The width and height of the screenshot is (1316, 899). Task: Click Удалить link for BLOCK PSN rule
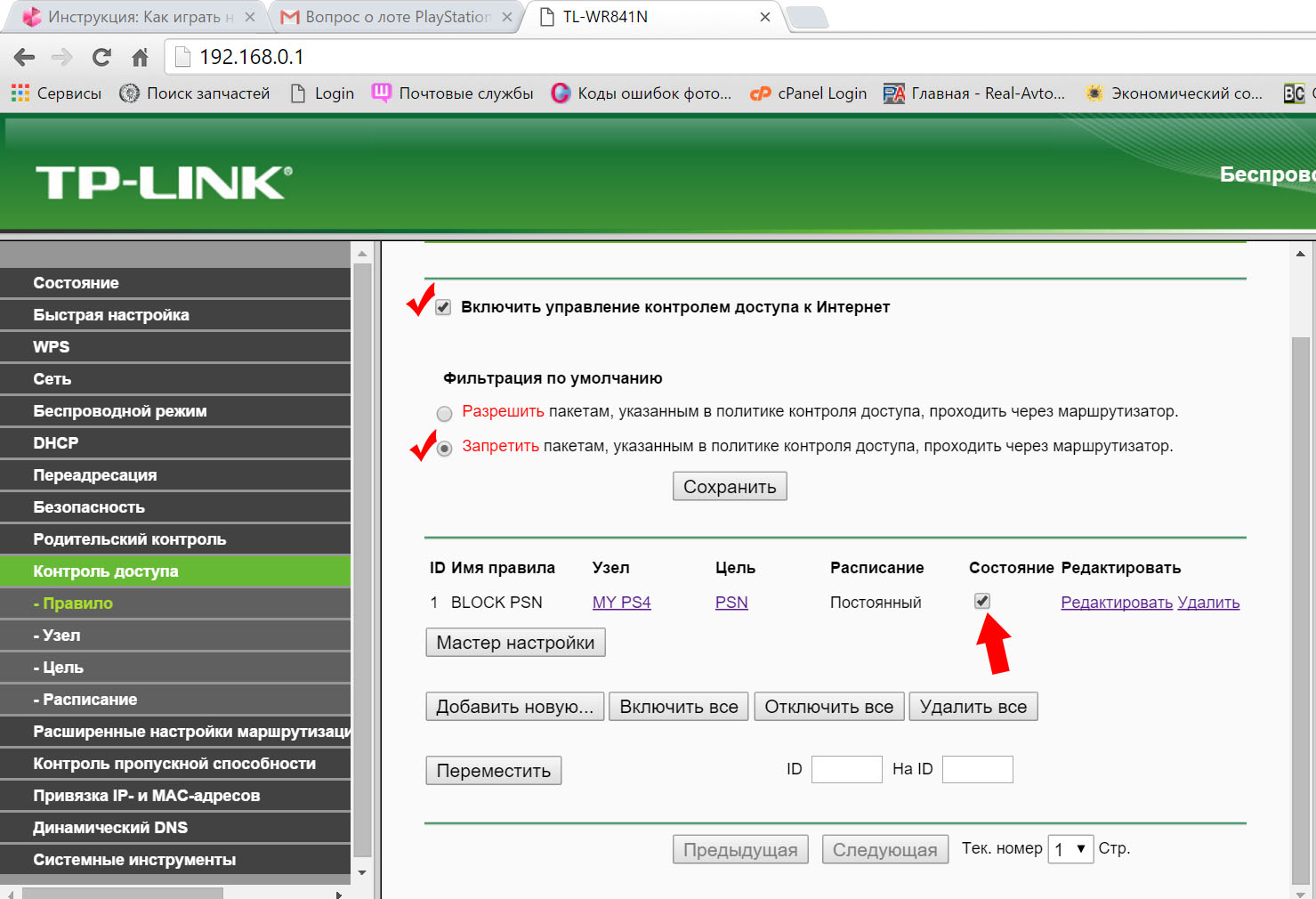tap(1208, 603)
